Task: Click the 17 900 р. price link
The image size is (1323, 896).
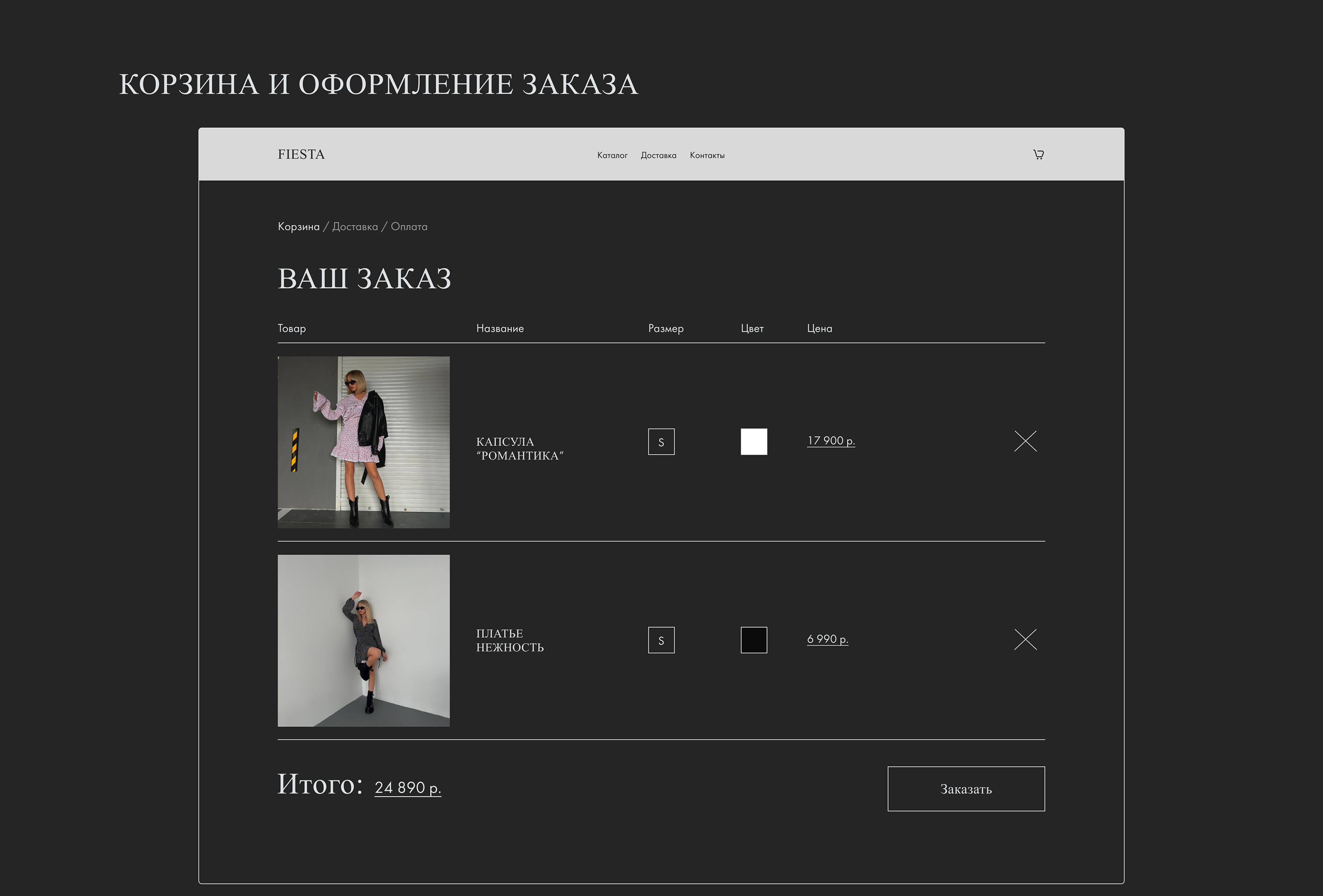Action: click(x=831, y=440)
